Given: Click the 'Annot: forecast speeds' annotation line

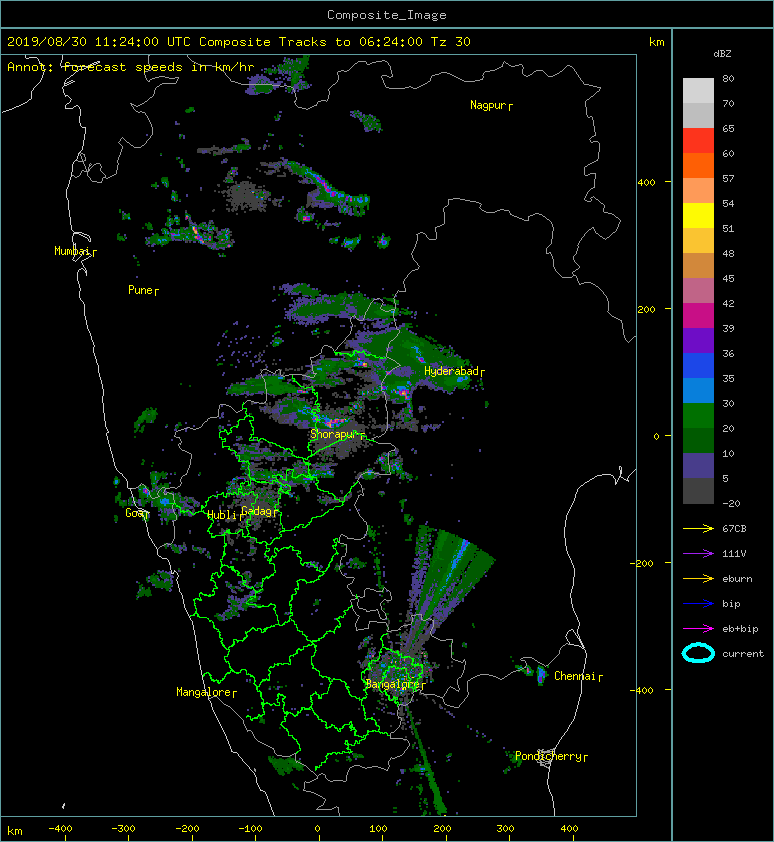Looking at the screenshot, I should [131, 67].
